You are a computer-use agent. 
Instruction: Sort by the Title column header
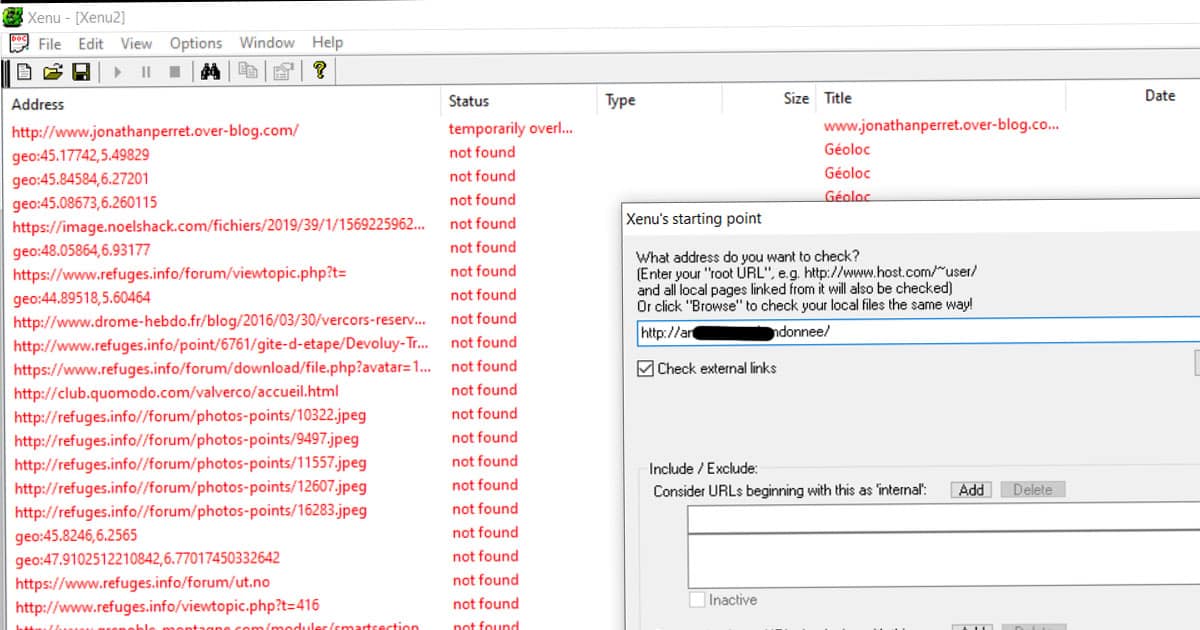pos(838,98)
